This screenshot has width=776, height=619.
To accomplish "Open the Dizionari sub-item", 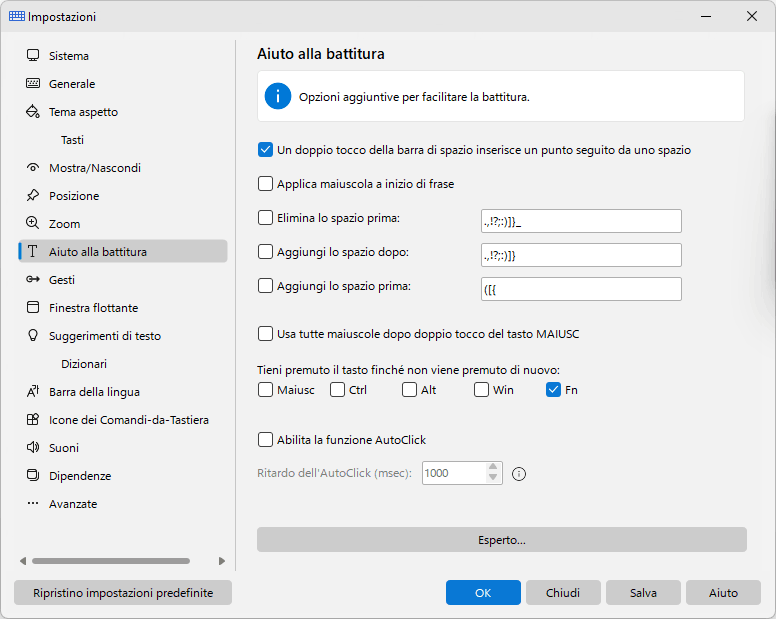I will [x=84, y=364].
